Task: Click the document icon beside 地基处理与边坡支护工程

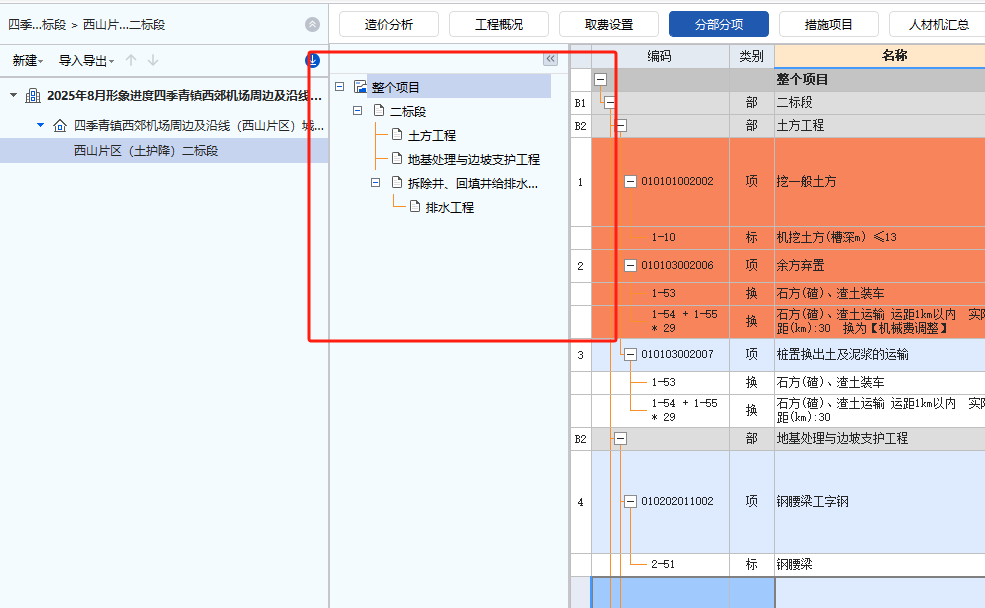Action: pyautogui.click(x=396, y=160)
